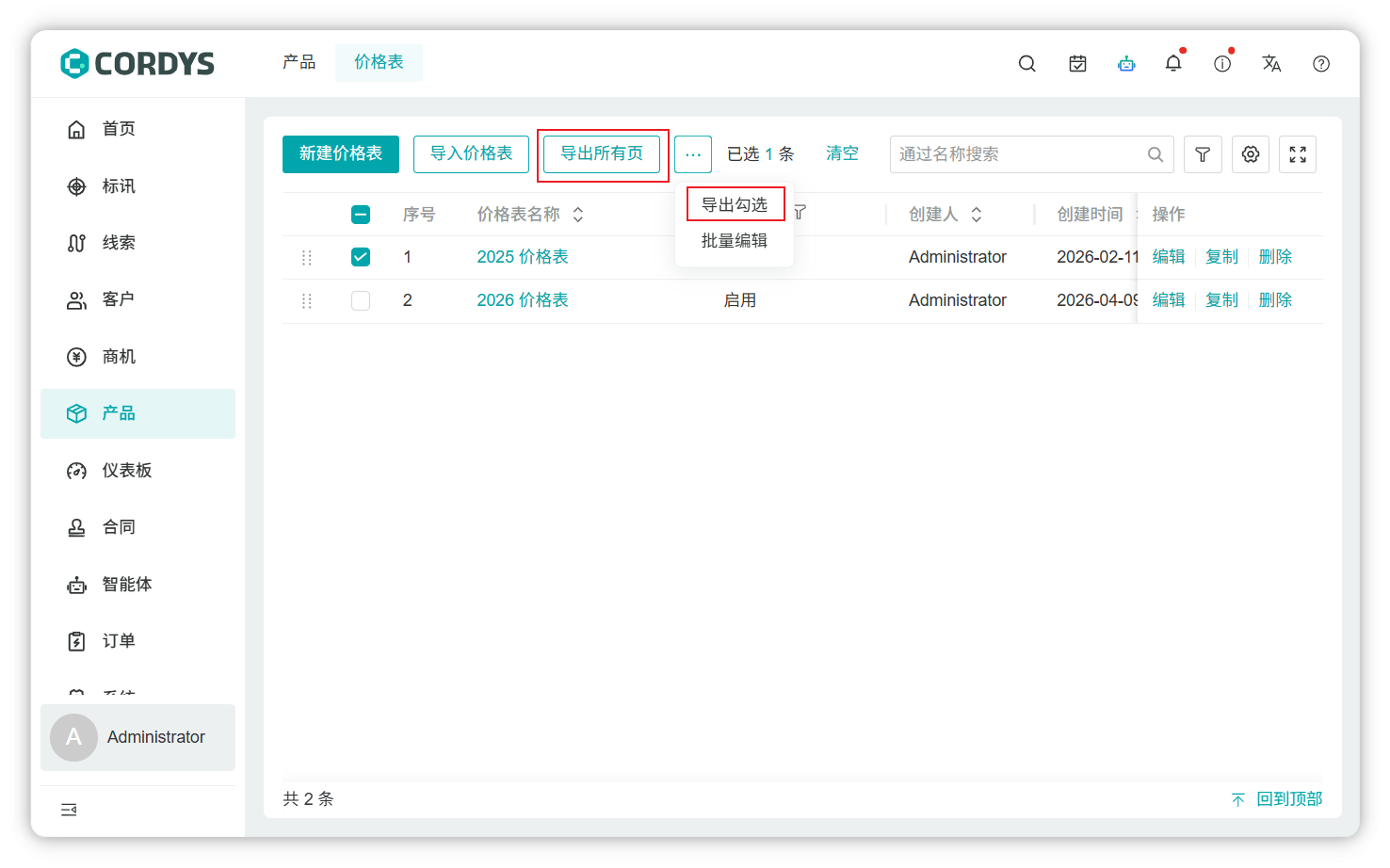
Task: Open the notification bell
Action: 1173,63
